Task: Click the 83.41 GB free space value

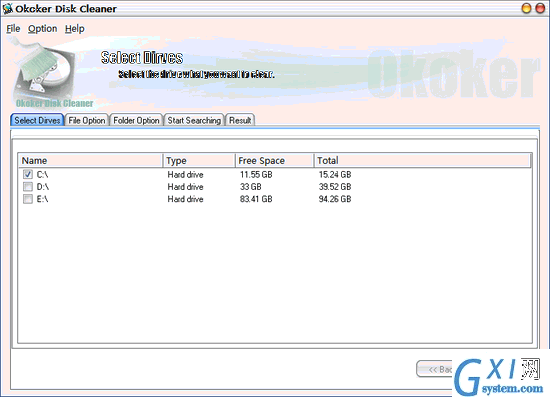Action: point(256,199)
